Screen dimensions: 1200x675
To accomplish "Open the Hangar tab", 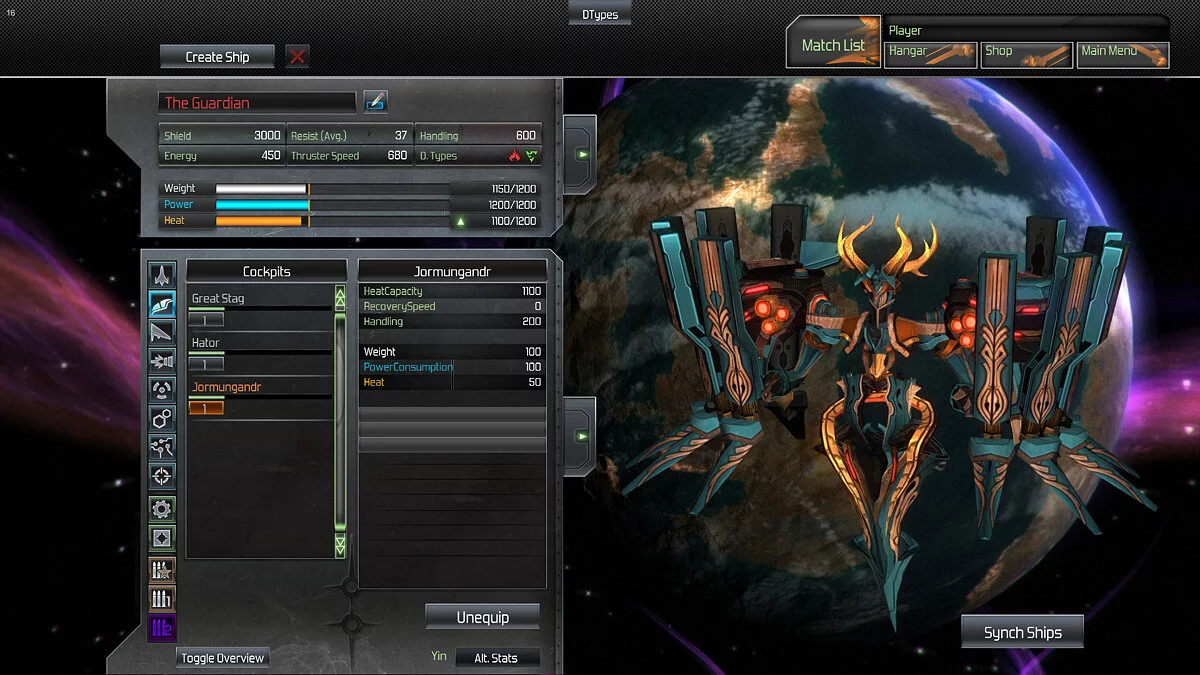I will pos(930,53).
